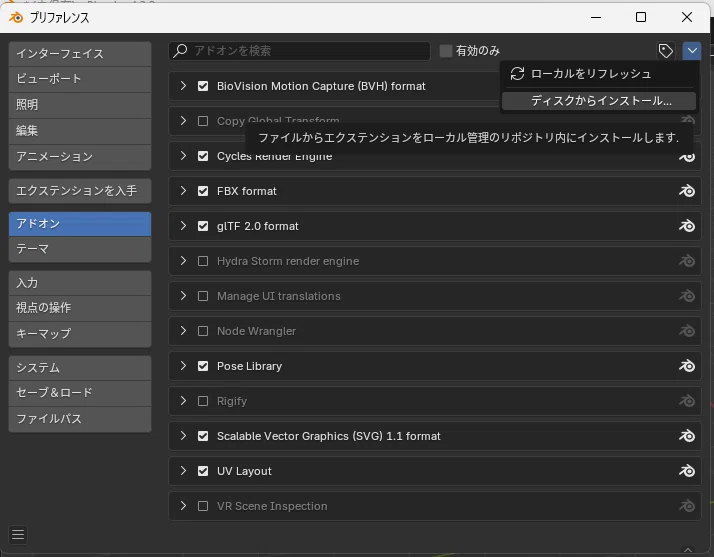The height and width of the screenshot is (557, 714).
Task: Click the refresh arrows icon beside ローカルをリフレッシュ
Action: [517, 74]
